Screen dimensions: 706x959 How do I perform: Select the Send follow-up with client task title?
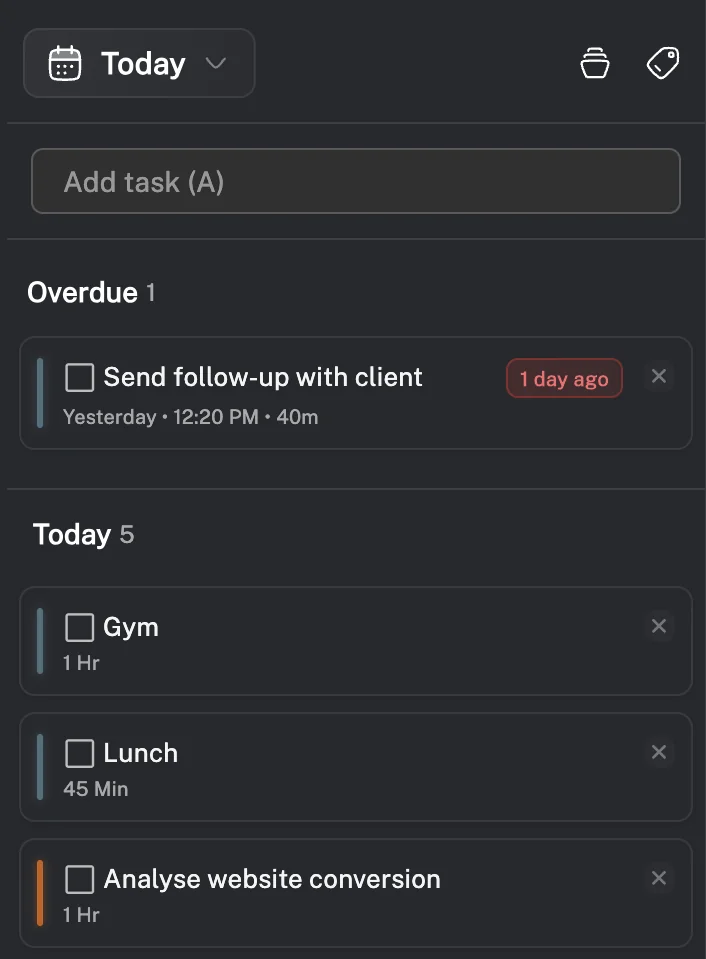(263, 377)
